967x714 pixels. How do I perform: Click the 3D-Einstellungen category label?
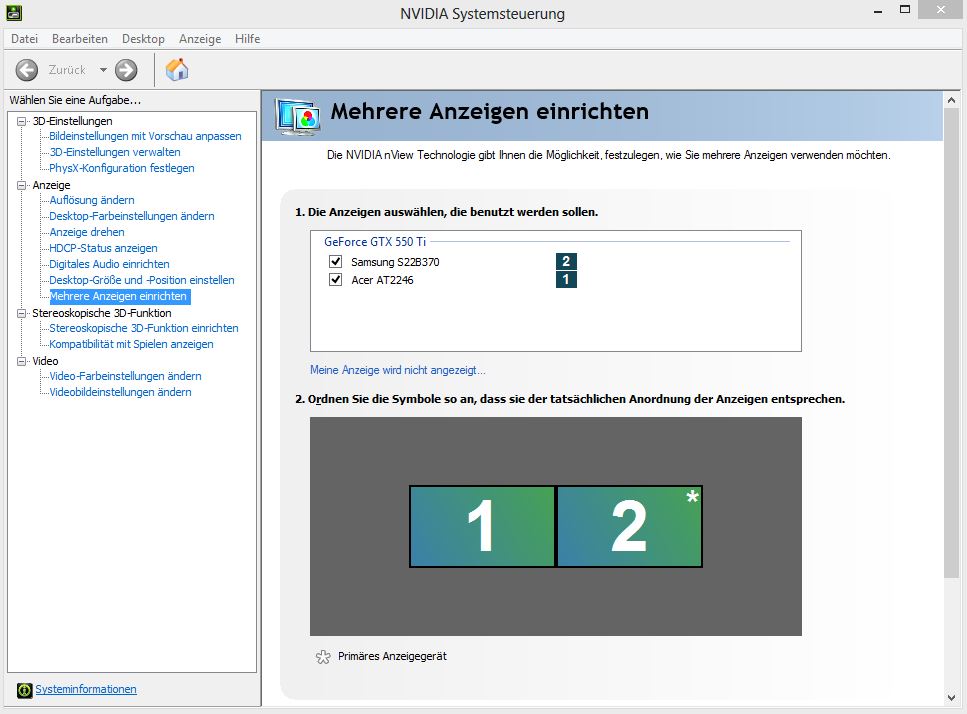[x=72, y=121]
